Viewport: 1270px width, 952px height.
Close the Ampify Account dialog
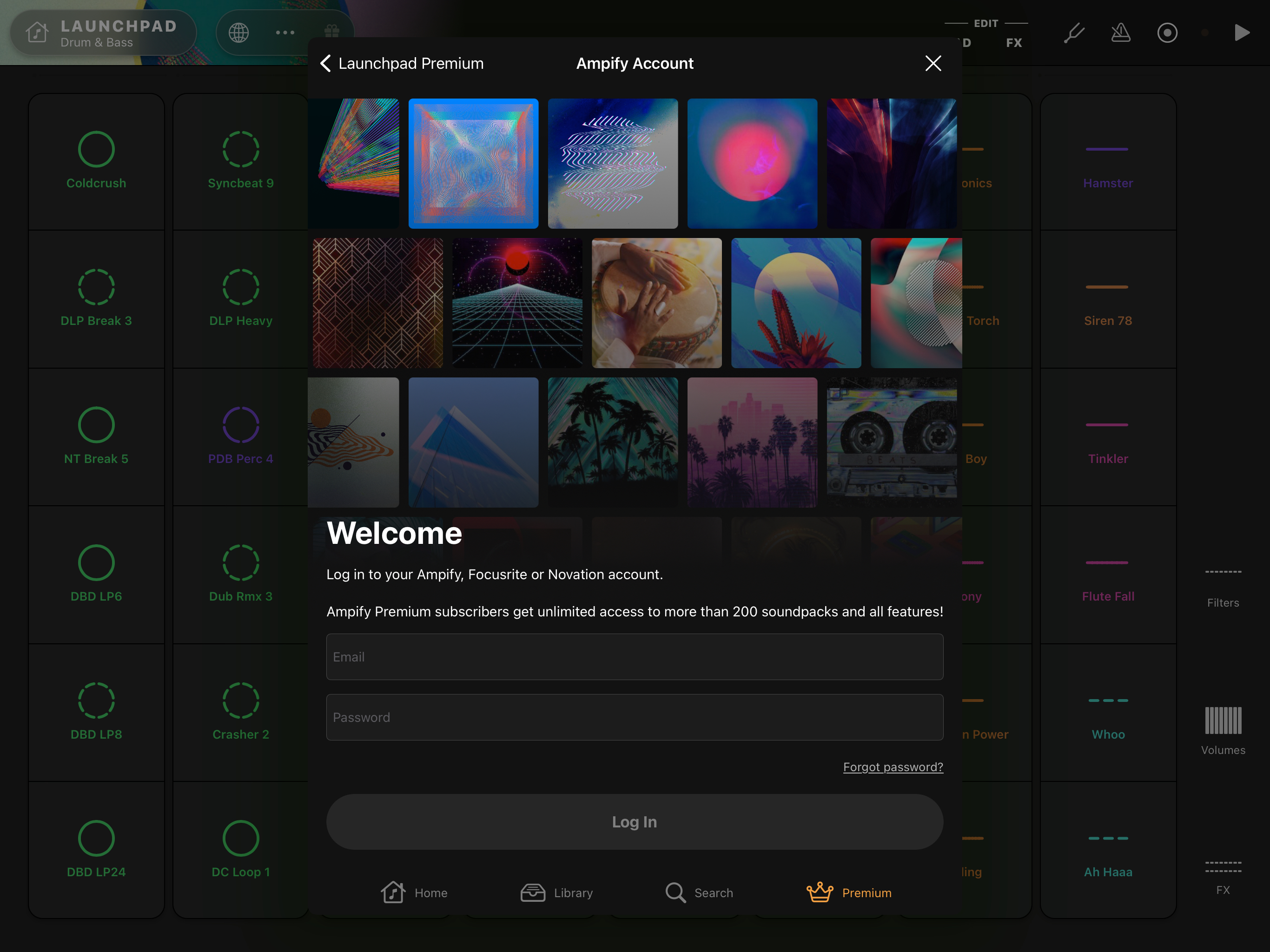click(933, 63)
